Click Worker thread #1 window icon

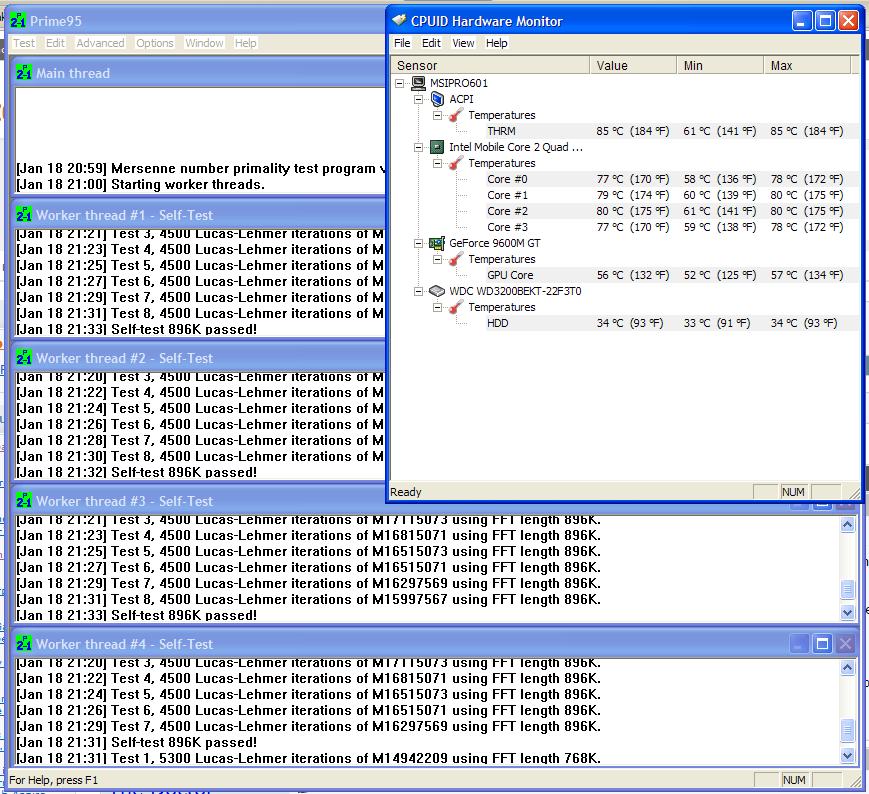(24, 215)
